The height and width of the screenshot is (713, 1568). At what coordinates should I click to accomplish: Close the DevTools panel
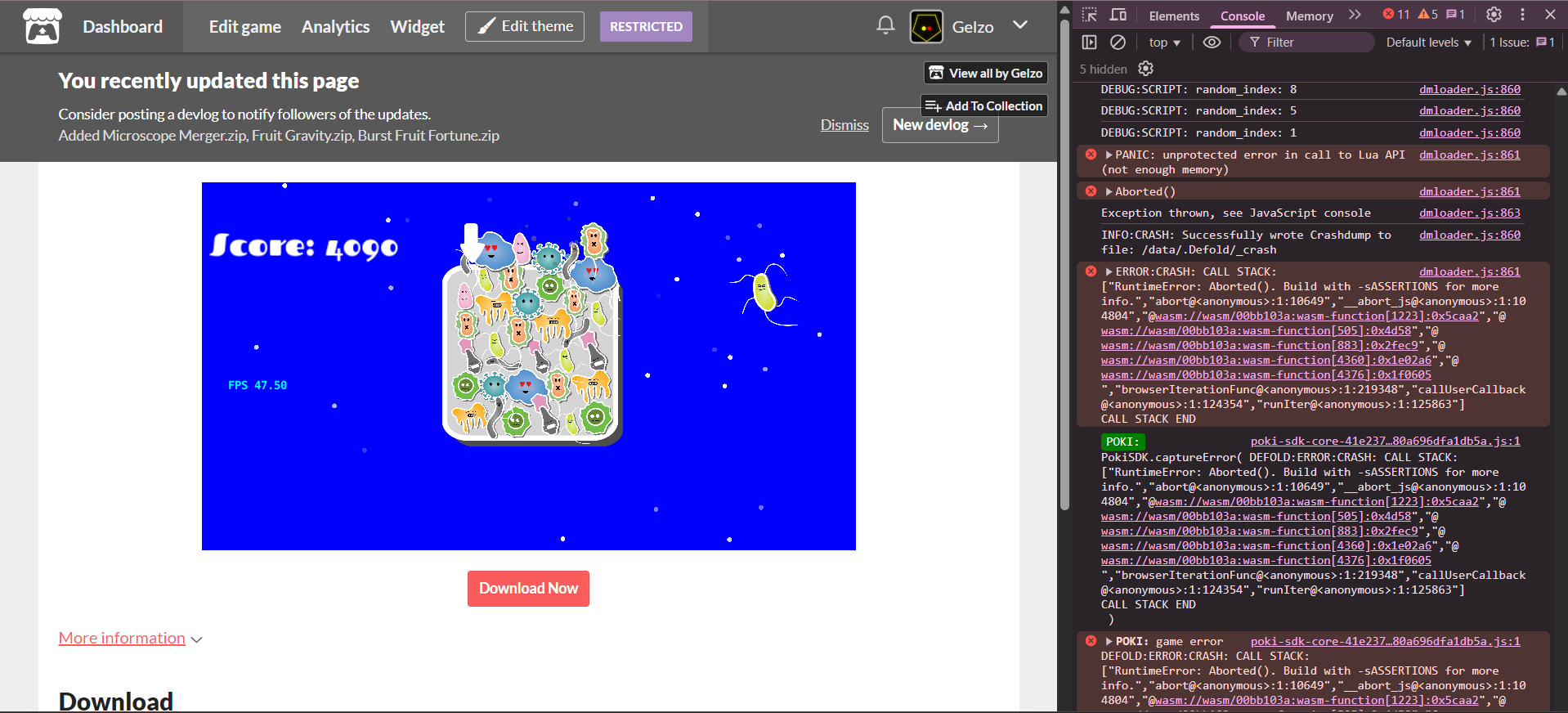[x=1550, y=15]
